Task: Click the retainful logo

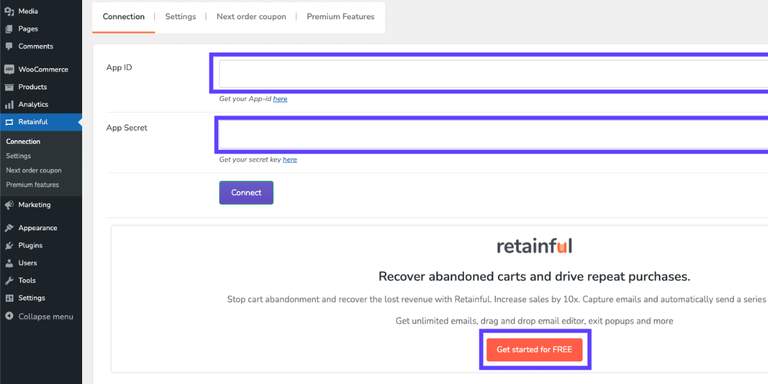Action: pos(534,246)
